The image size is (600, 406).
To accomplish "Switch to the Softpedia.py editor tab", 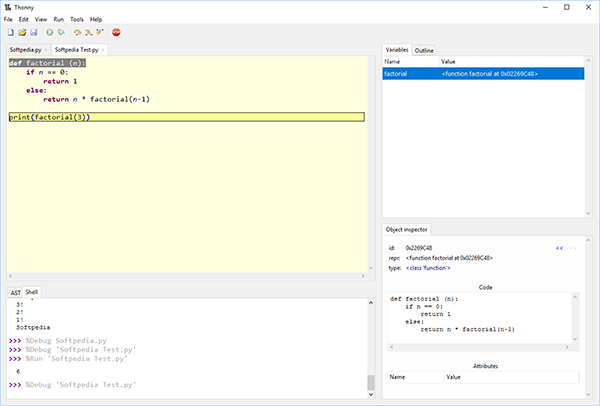I will (x=27, y=49).
